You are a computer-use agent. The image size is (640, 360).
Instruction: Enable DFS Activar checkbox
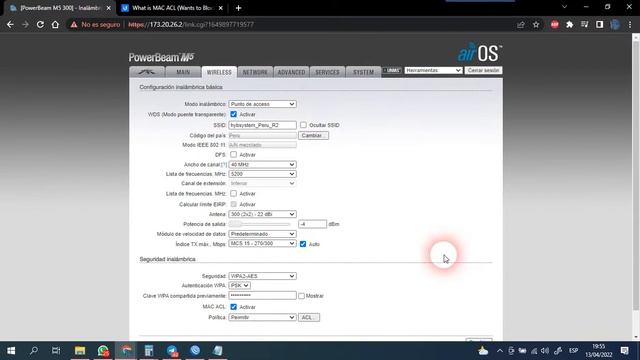point(233,155)
